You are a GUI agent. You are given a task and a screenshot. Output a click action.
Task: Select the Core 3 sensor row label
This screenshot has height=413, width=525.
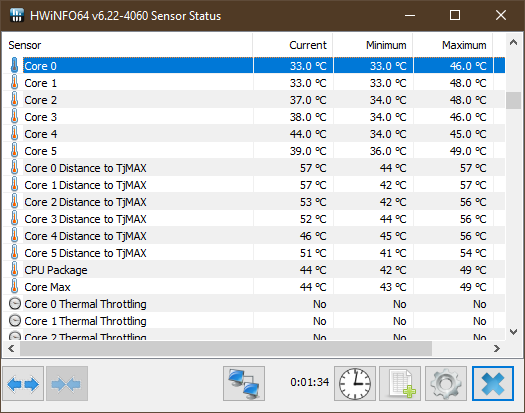(41, 117)
